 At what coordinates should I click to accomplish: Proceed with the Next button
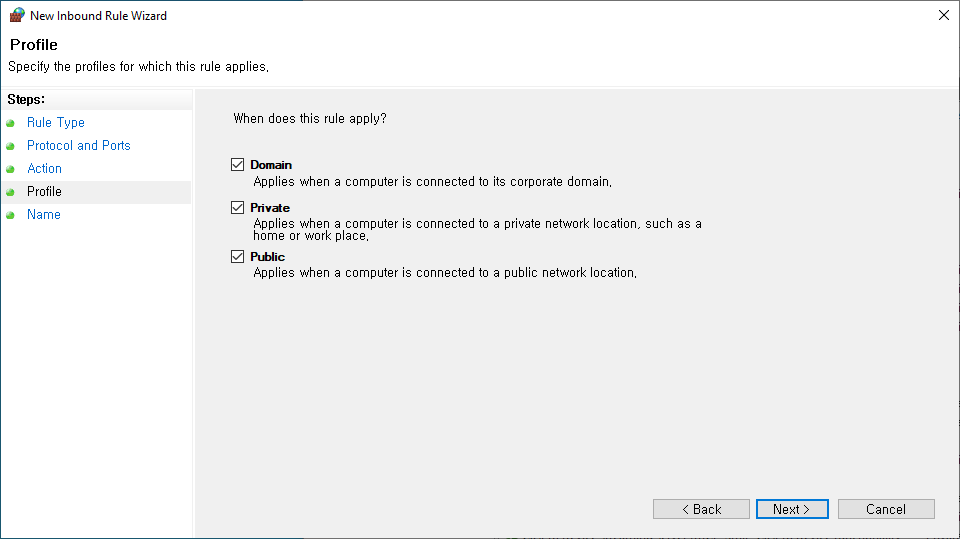click(x=792, y=509)
